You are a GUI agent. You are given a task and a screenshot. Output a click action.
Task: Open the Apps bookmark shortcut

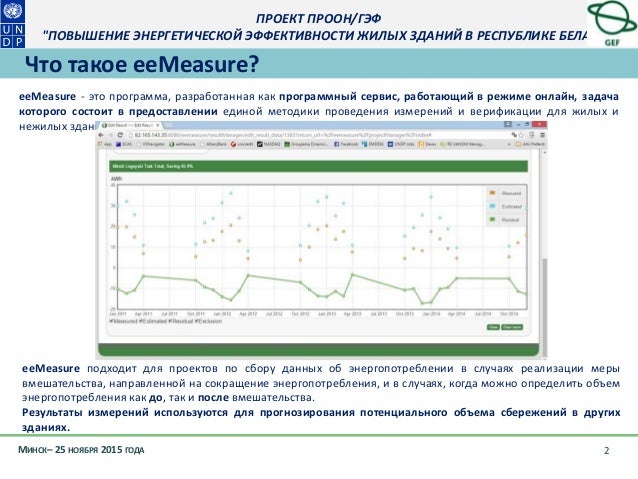click(x=105, y=144)
